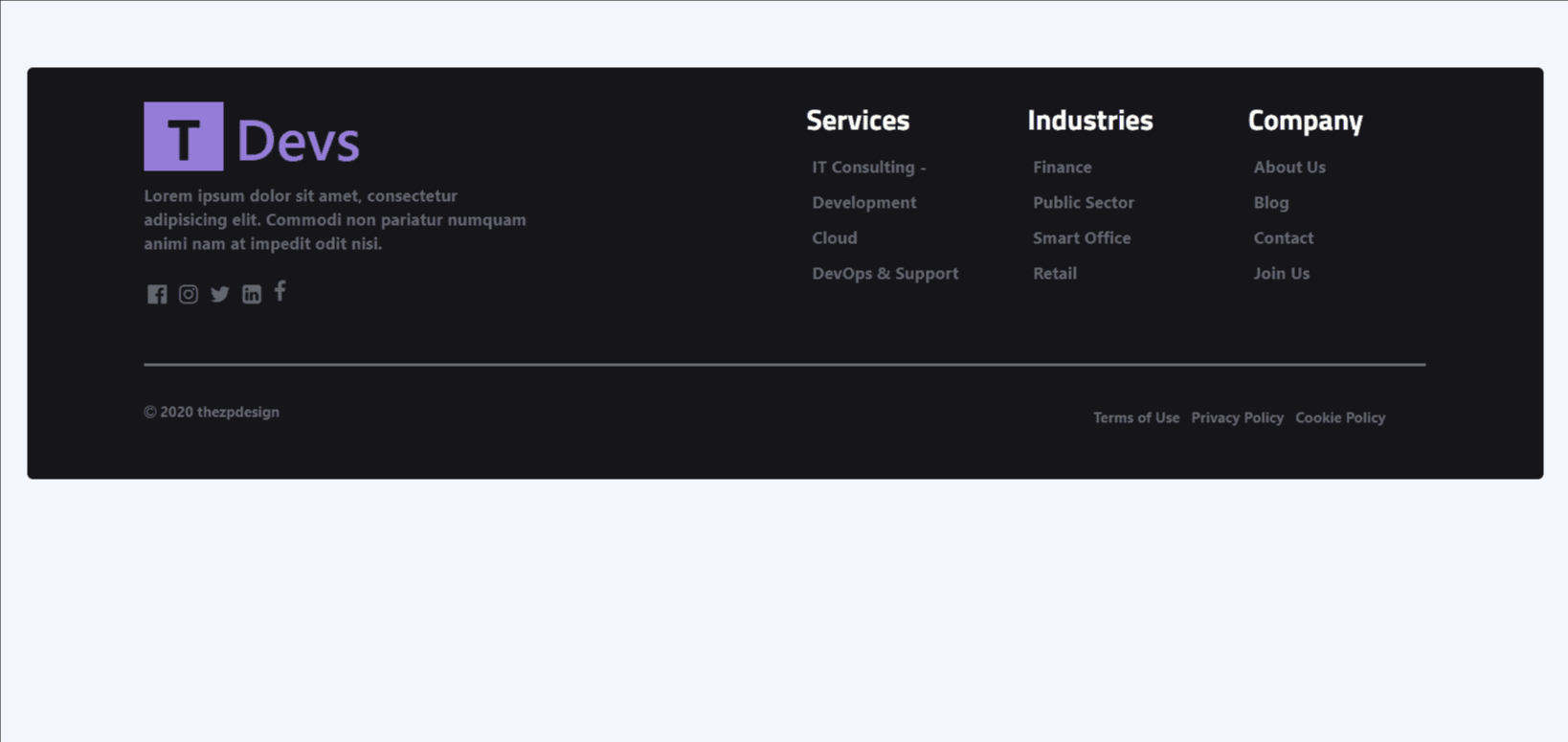This screenshot has width=1568, height=742.
Task: Open the Finance industry link
Action: click(x=1063, y=167)
